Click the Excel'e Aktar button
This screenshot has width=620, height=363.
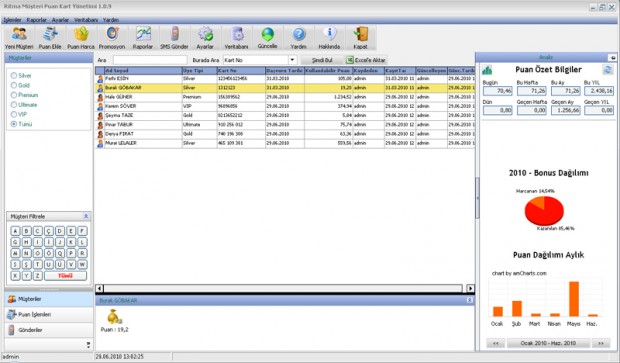coord(366,60)
